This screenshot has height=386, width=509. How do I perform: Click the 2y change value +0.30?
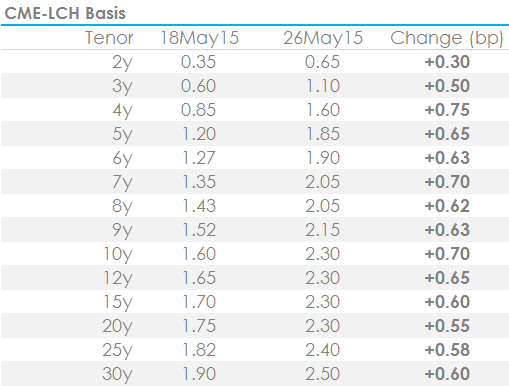coord(447,62)
